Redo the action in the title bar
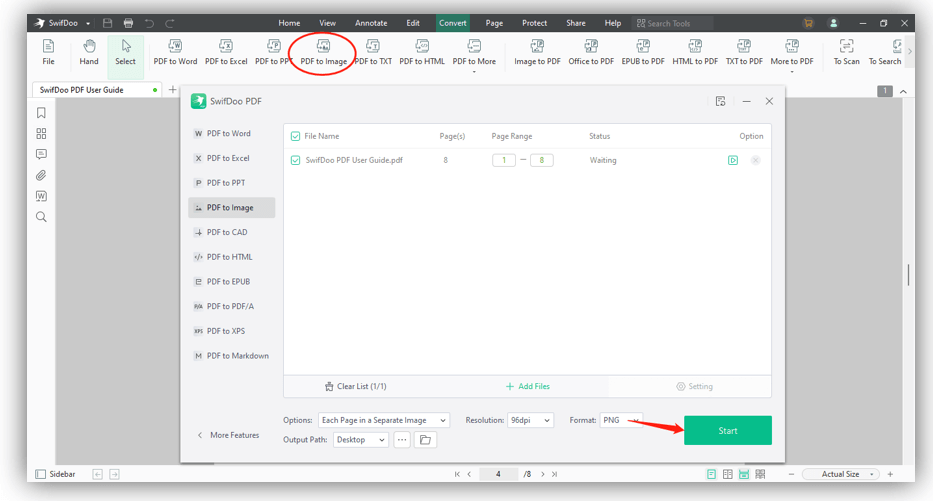 [170, 23]
